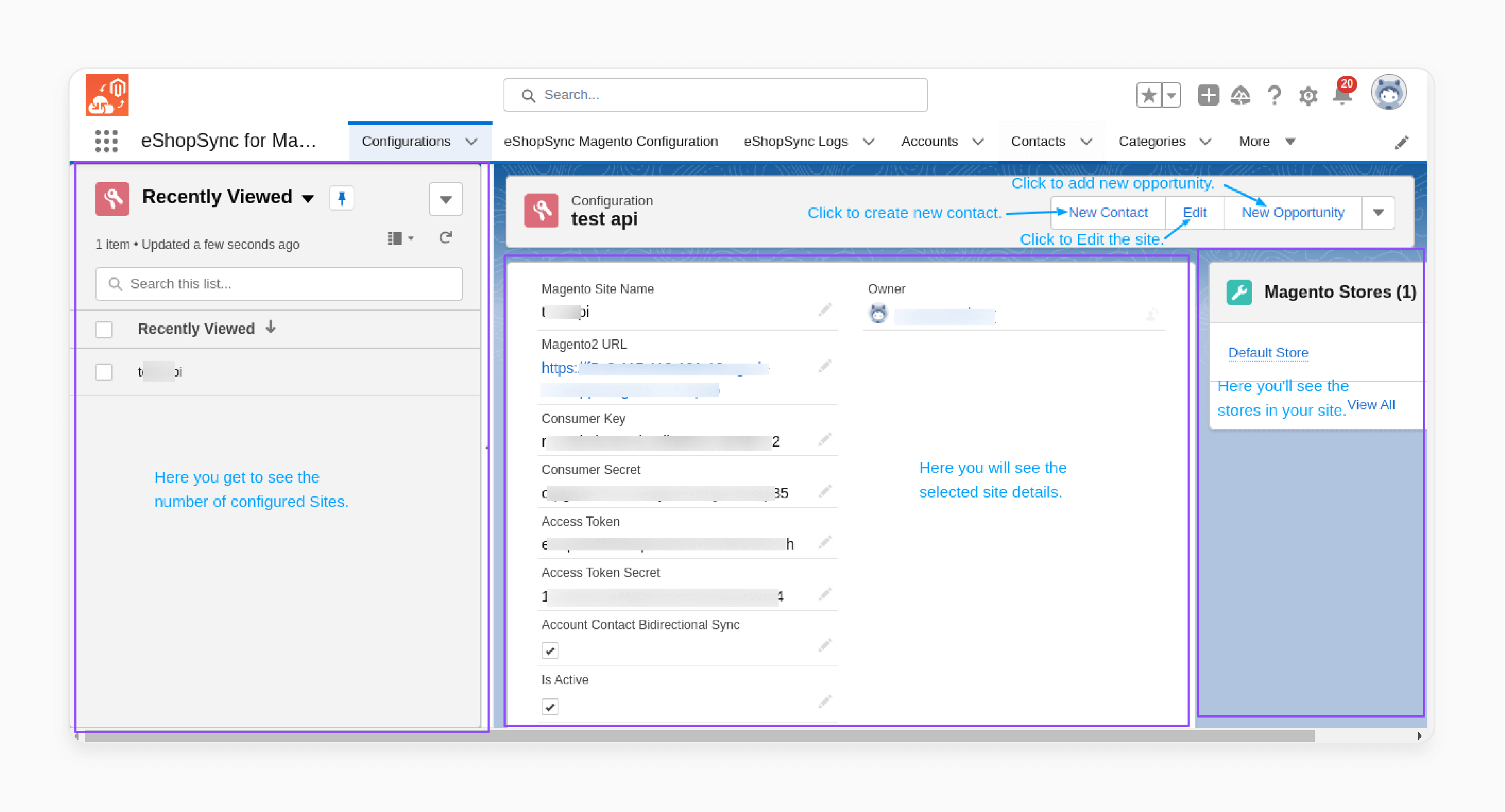Click the Configuration record header icon
This screenshot has height=812, width=1505.
(541, 210)
